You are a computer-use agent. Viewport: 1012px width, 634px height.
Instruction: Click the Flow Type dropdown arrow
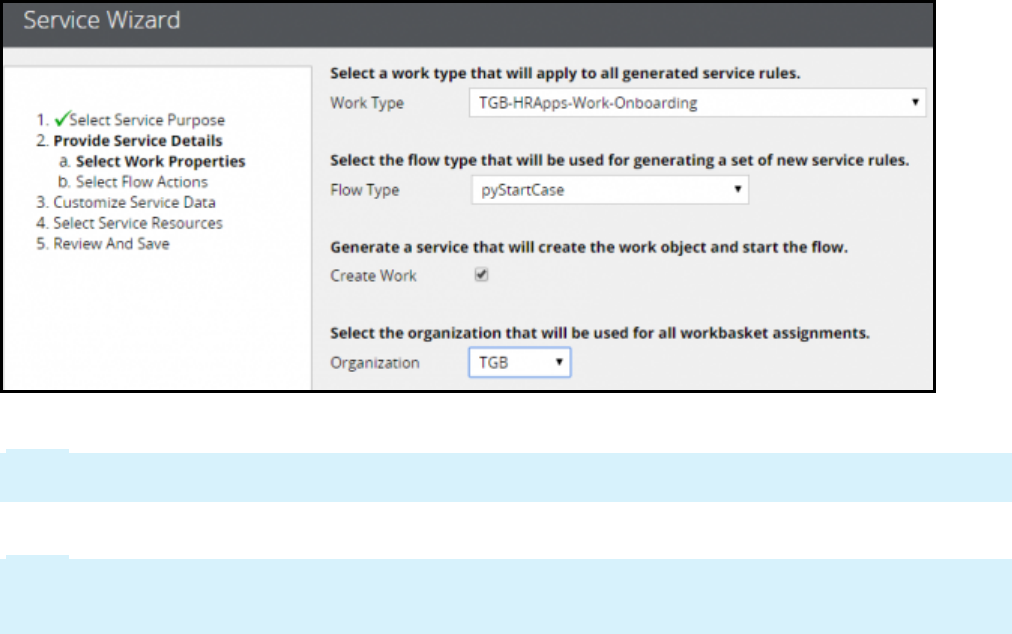(x=738, y=189)
